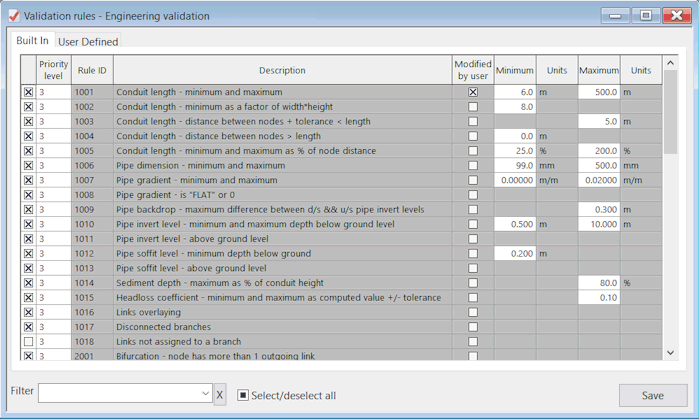Edit maximum value 5.0 for rule 1003
699x419 pixels.
click(599, 122)
